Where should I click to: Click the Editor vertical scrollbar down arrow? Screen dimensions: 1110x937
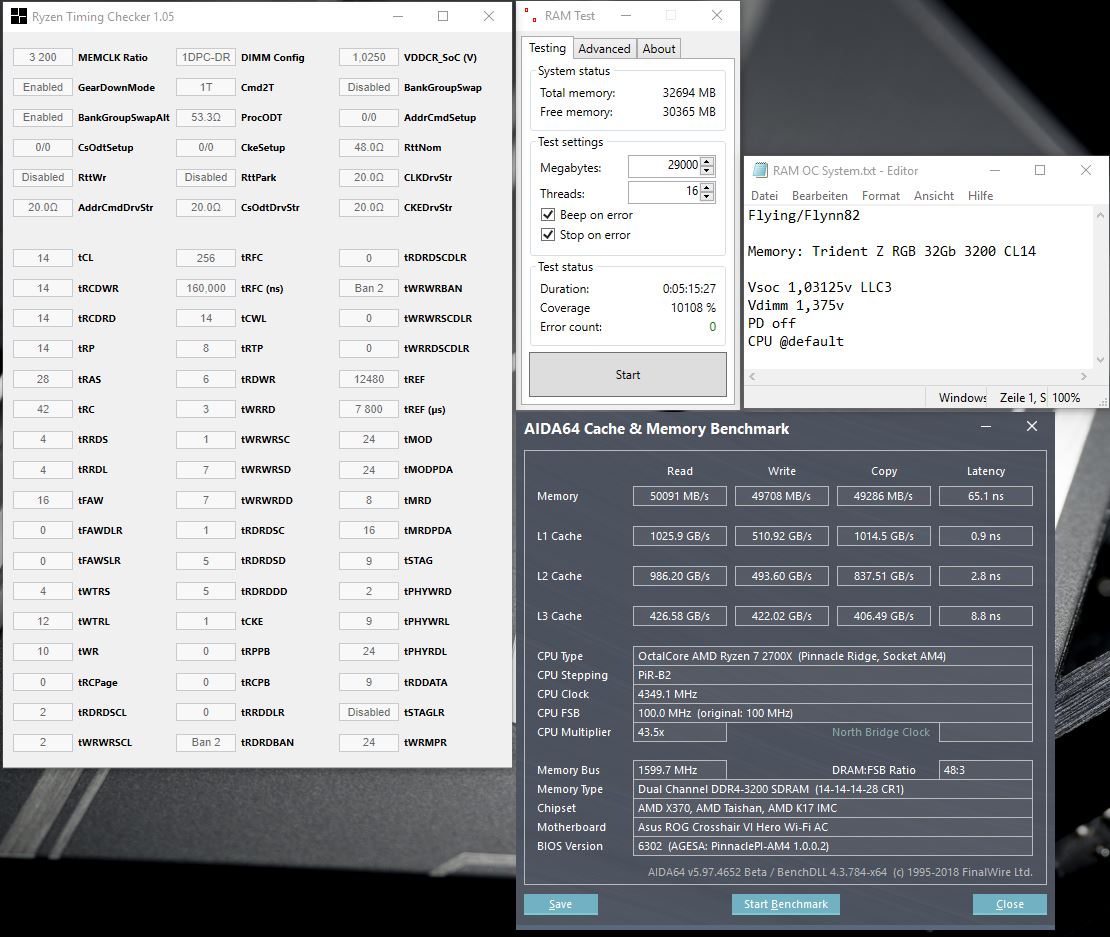point(1100,360)
